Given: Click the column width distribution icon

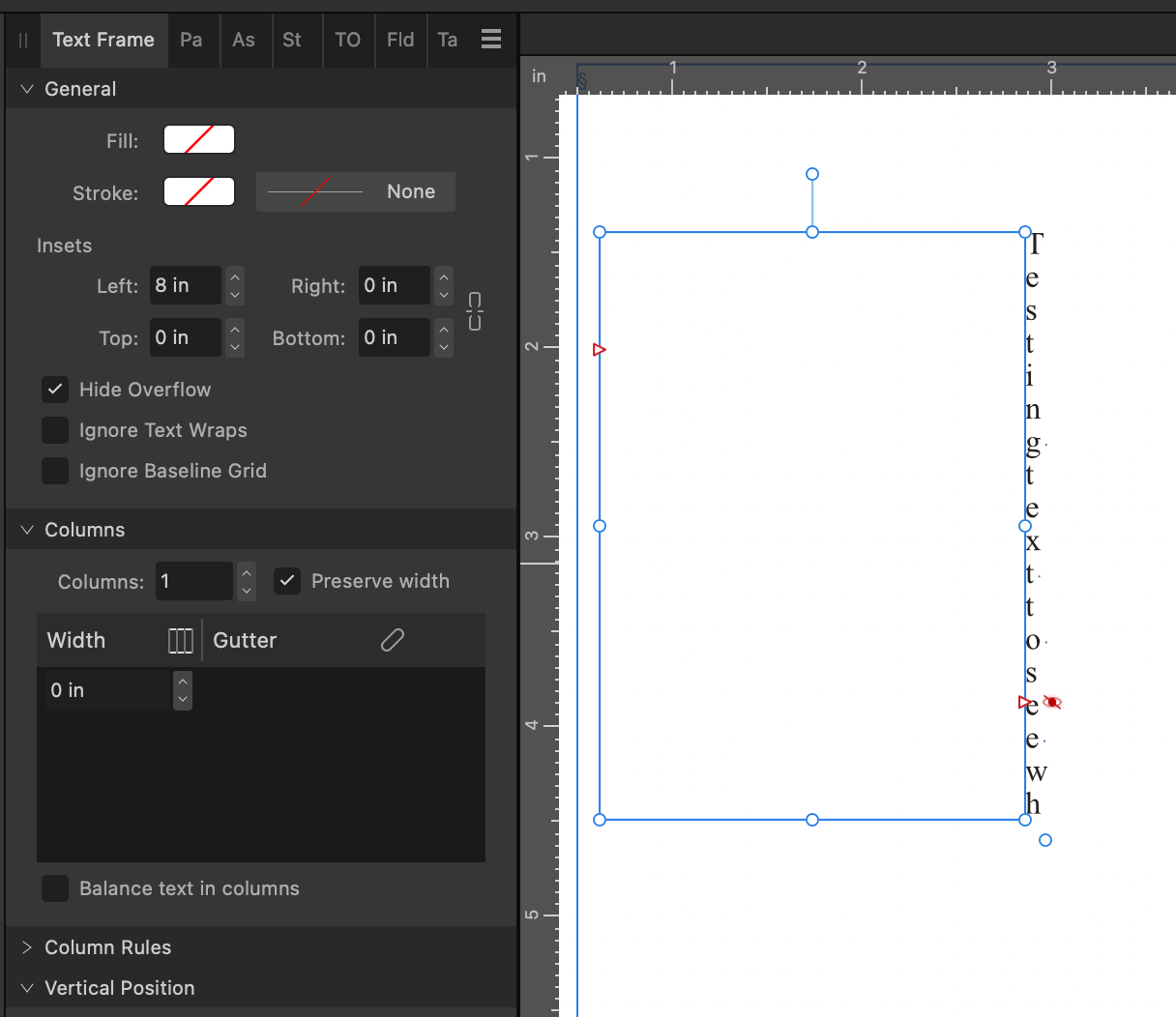Looking at the screenshot, I should coord(180,640).
